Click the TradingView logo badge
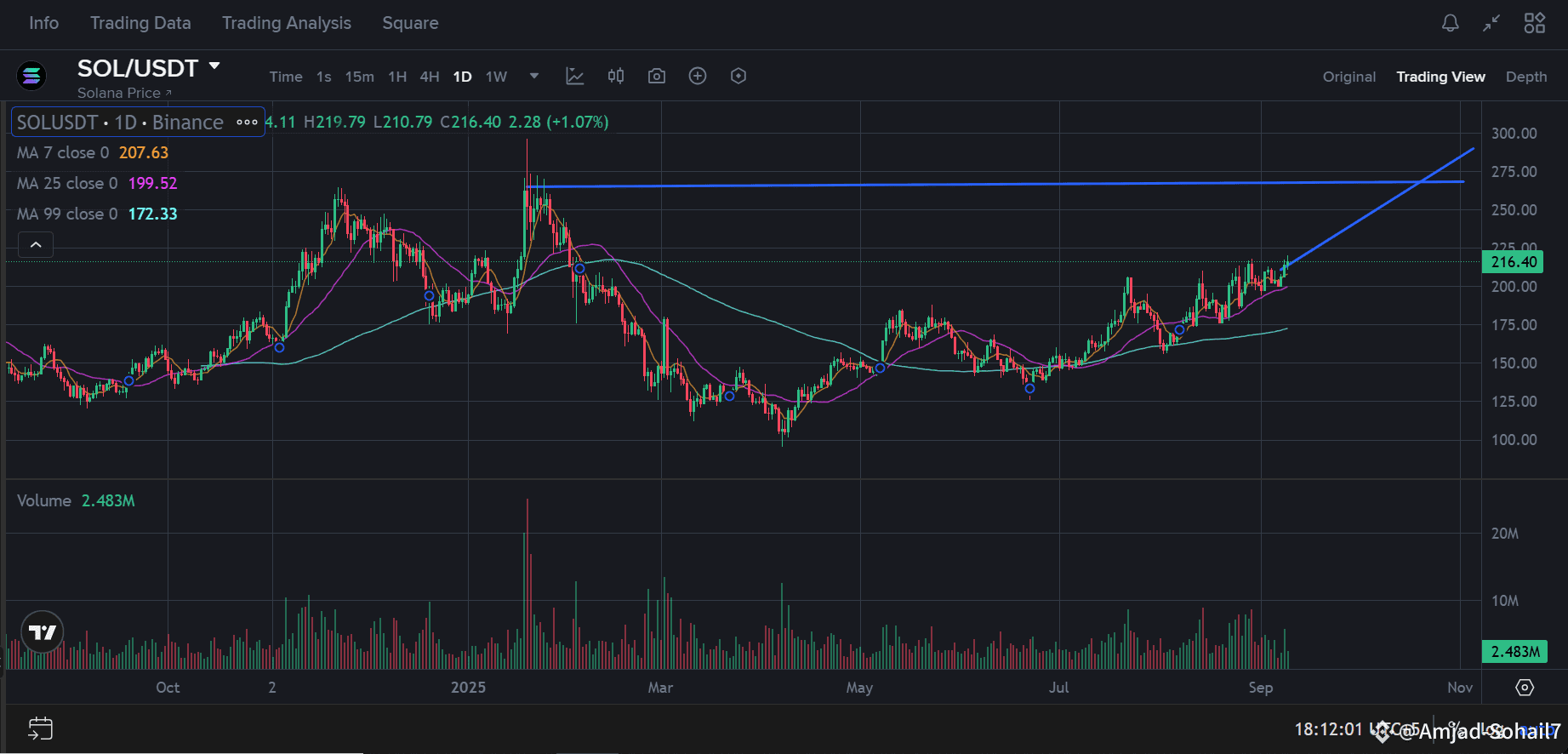1568x754 pixels. pyautogui.click(x=43, y=632)
